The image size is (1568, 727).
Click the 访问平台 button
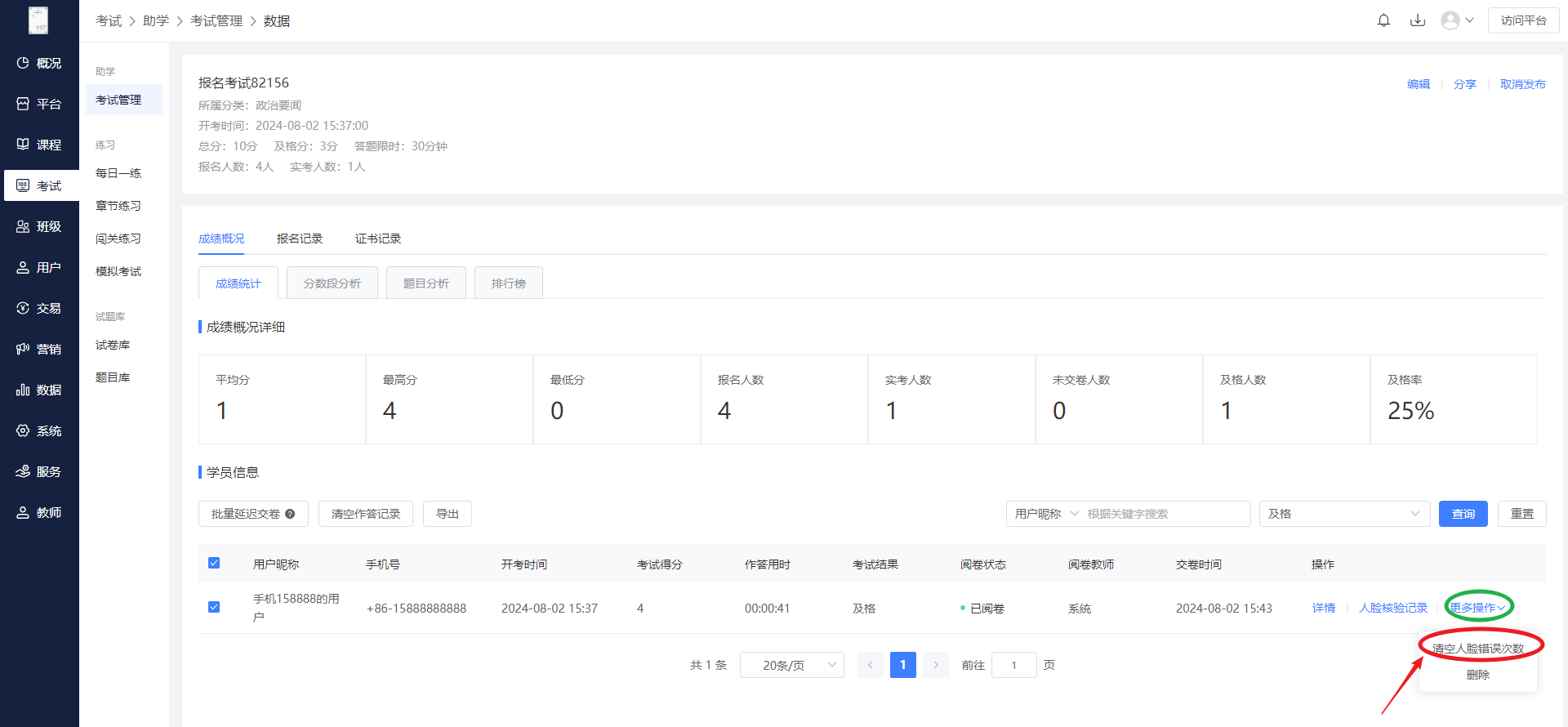1524,20
